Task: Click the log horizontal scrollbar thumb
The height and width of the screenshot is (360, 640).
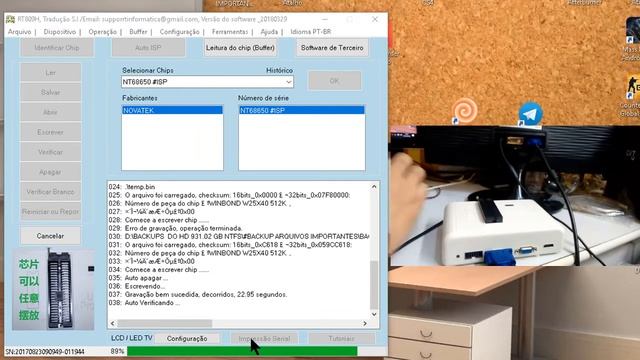Action: click(164, 323)
